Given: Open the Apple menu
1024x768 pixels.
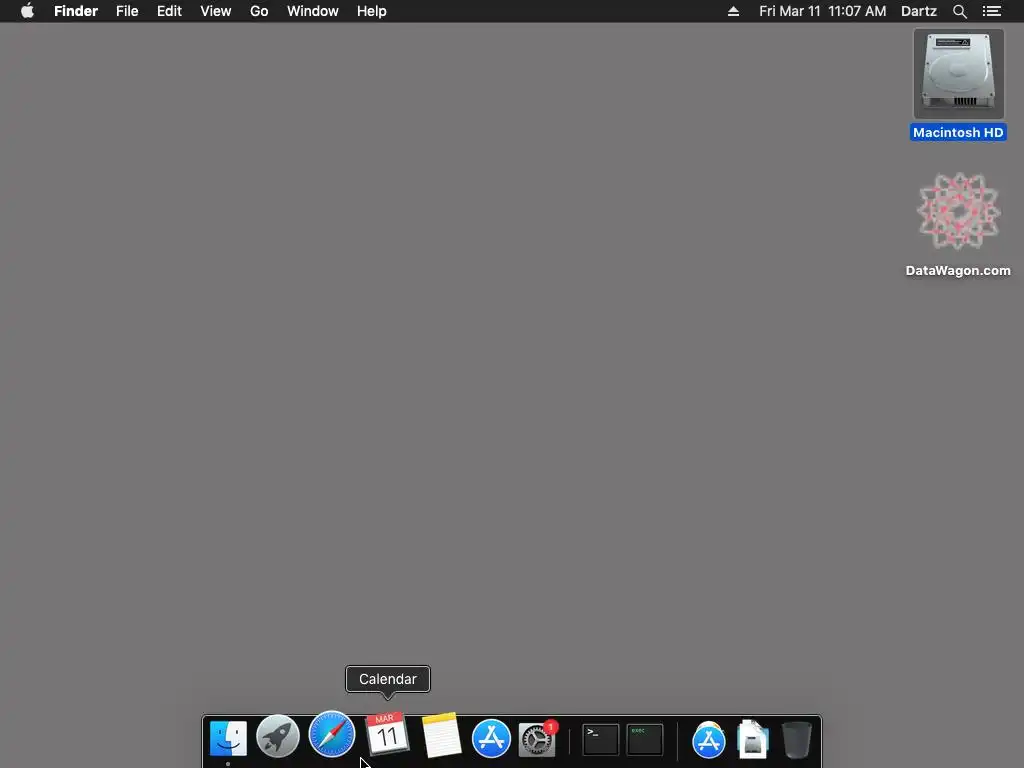Looking at the screenshot, I should tap(27, 11).
